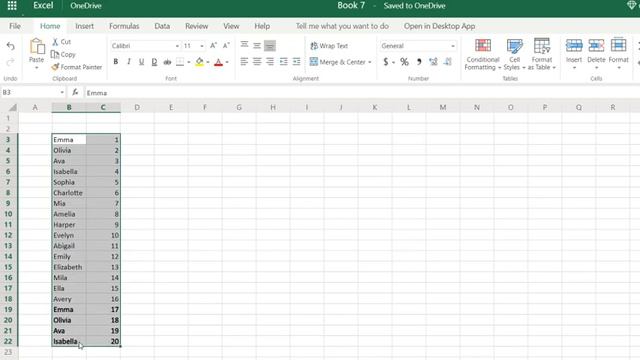Click the Undo arrow icon
This screenshot has height=360, width=640.
tap(11, 46)
